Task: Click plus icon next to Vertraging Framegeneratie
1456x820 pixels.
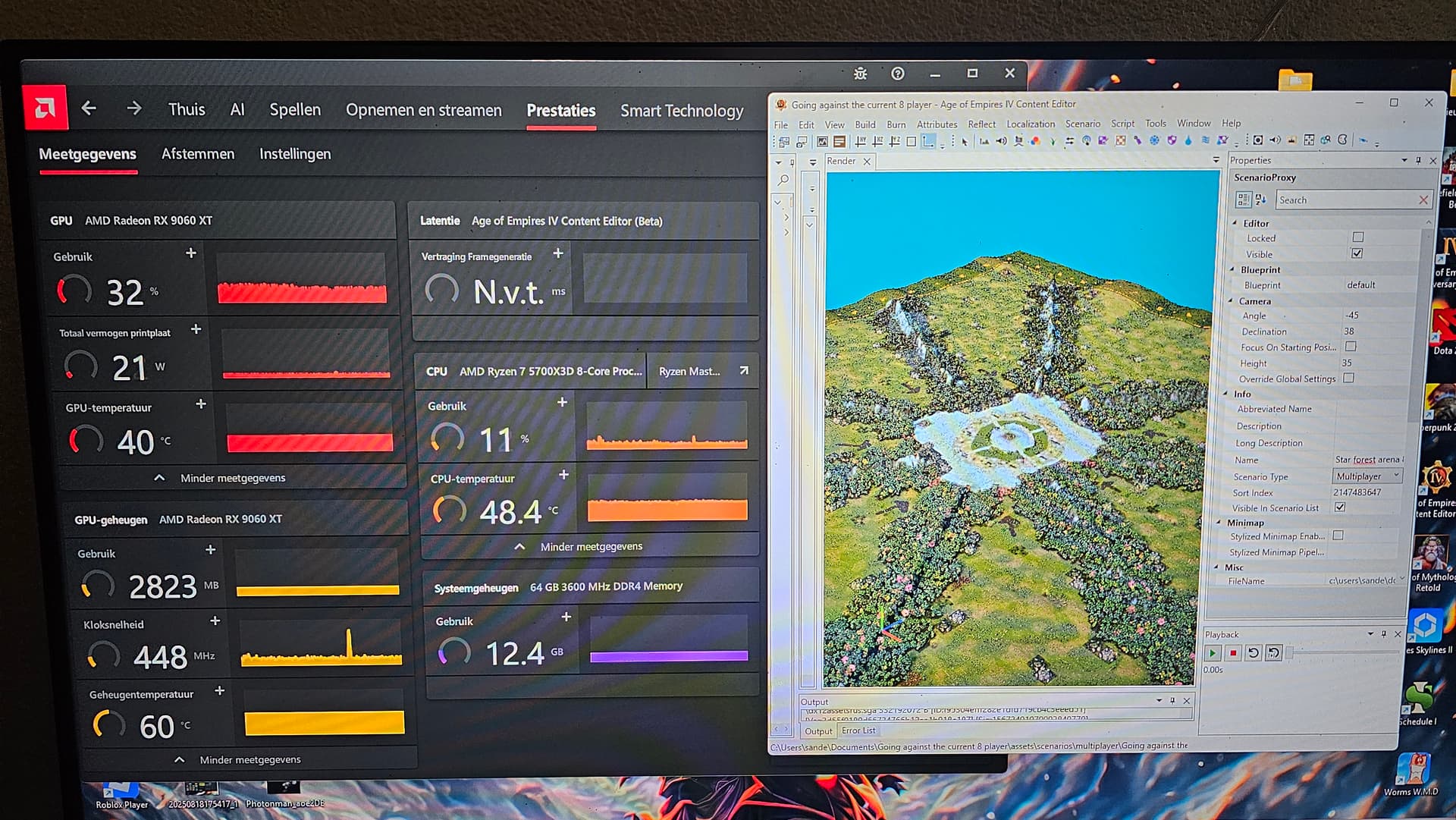Action: click(558, 253)
